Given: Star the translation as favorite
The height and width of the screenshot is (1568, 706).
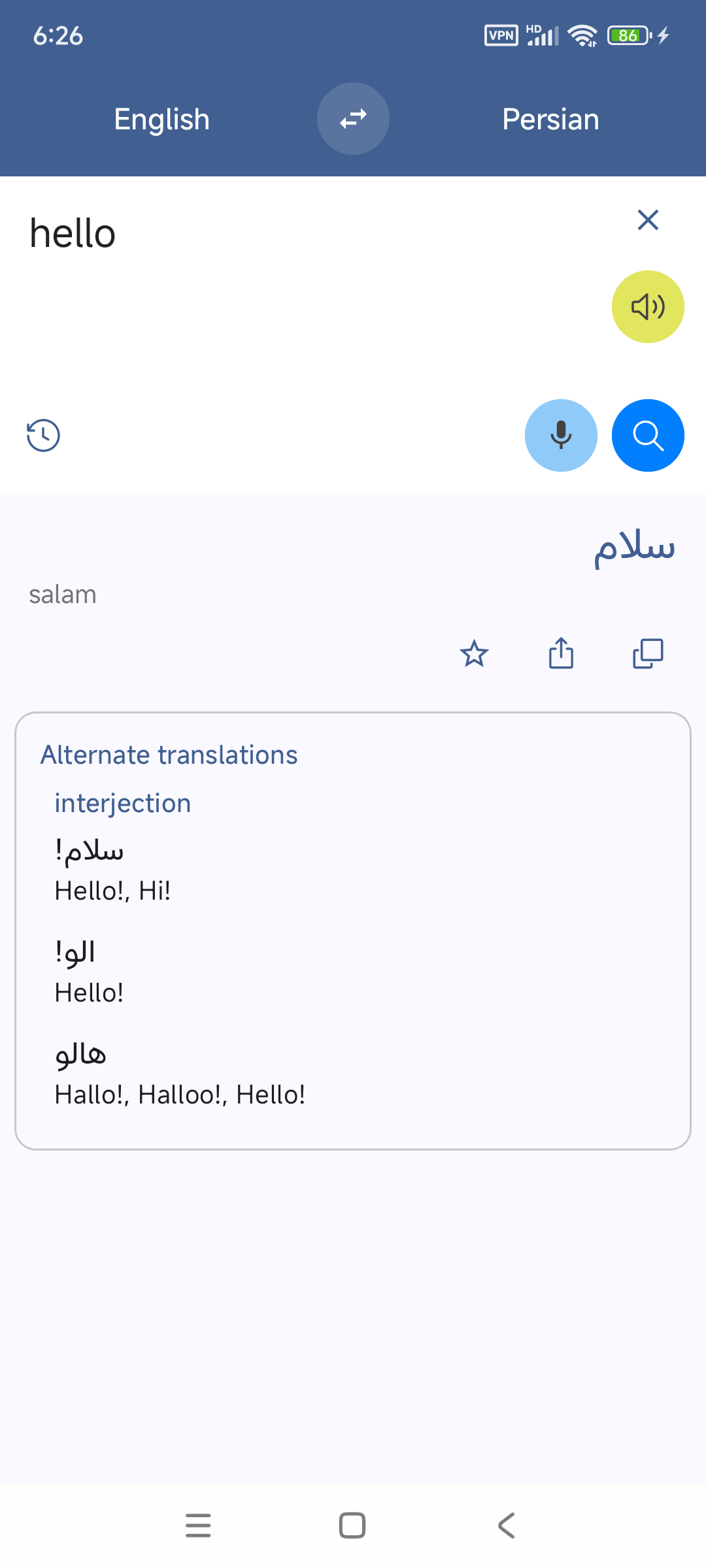Looking at the screenshot, I should point(474,653).
